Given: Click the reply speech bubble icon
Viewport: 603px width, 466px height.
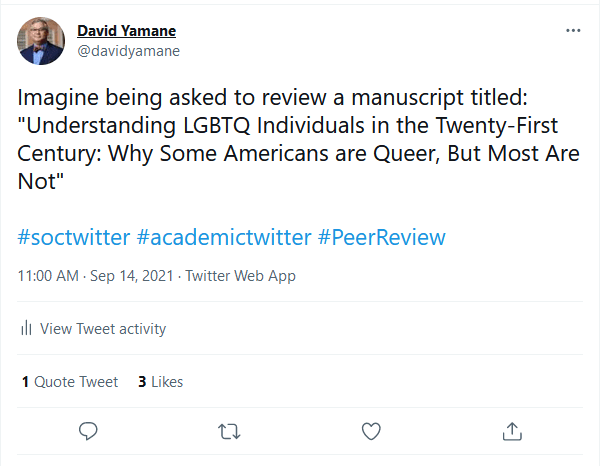Looking at the screenshot, I should tap(88, 431).
